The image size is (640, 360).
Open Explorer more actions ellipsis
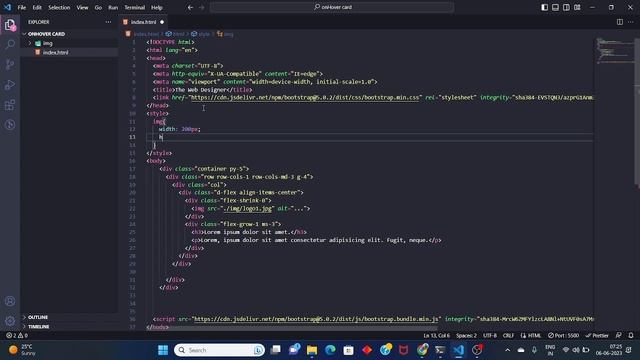pyautogui.click(x=108, y=22)
